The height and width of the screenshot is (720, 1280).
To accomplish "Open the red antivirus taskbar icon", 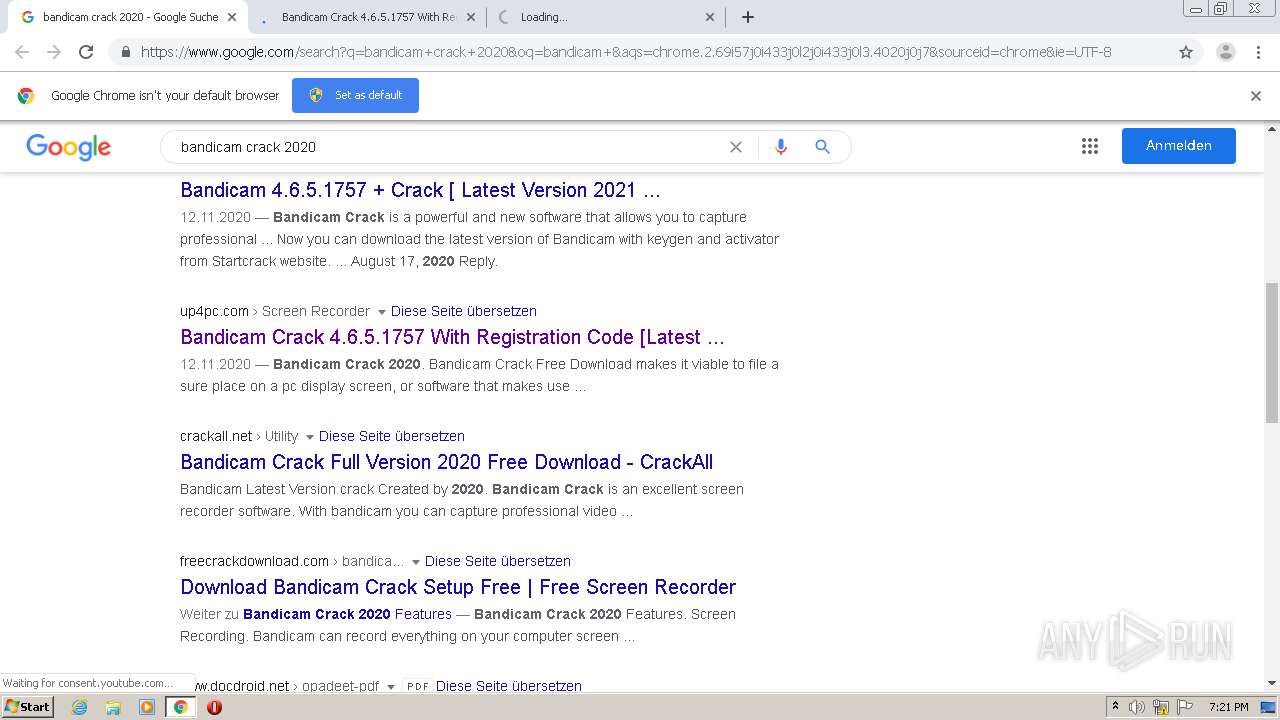I will (214, 707).
